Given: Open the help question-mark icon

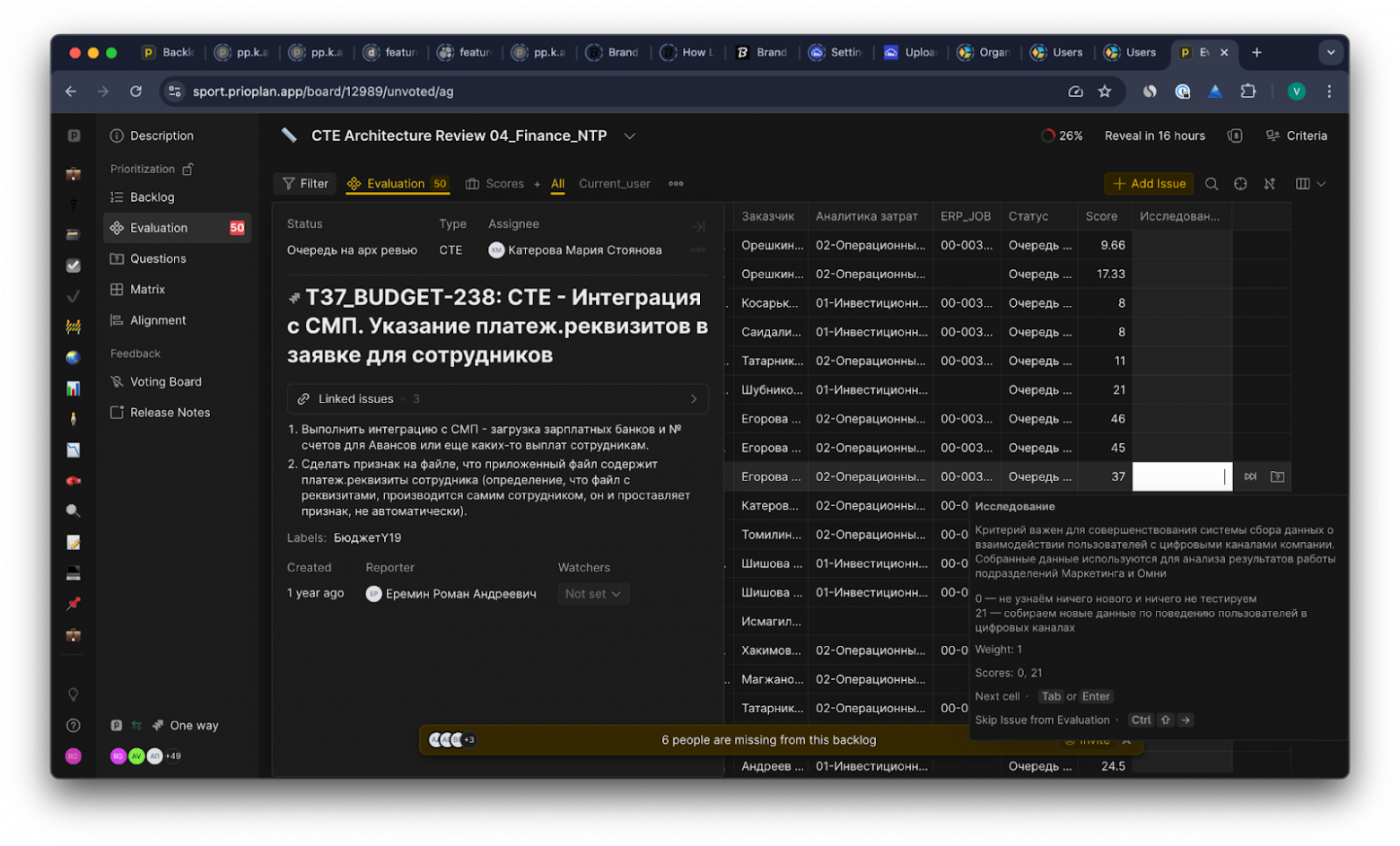Looking at the screenshot, I should coord(74,725).
